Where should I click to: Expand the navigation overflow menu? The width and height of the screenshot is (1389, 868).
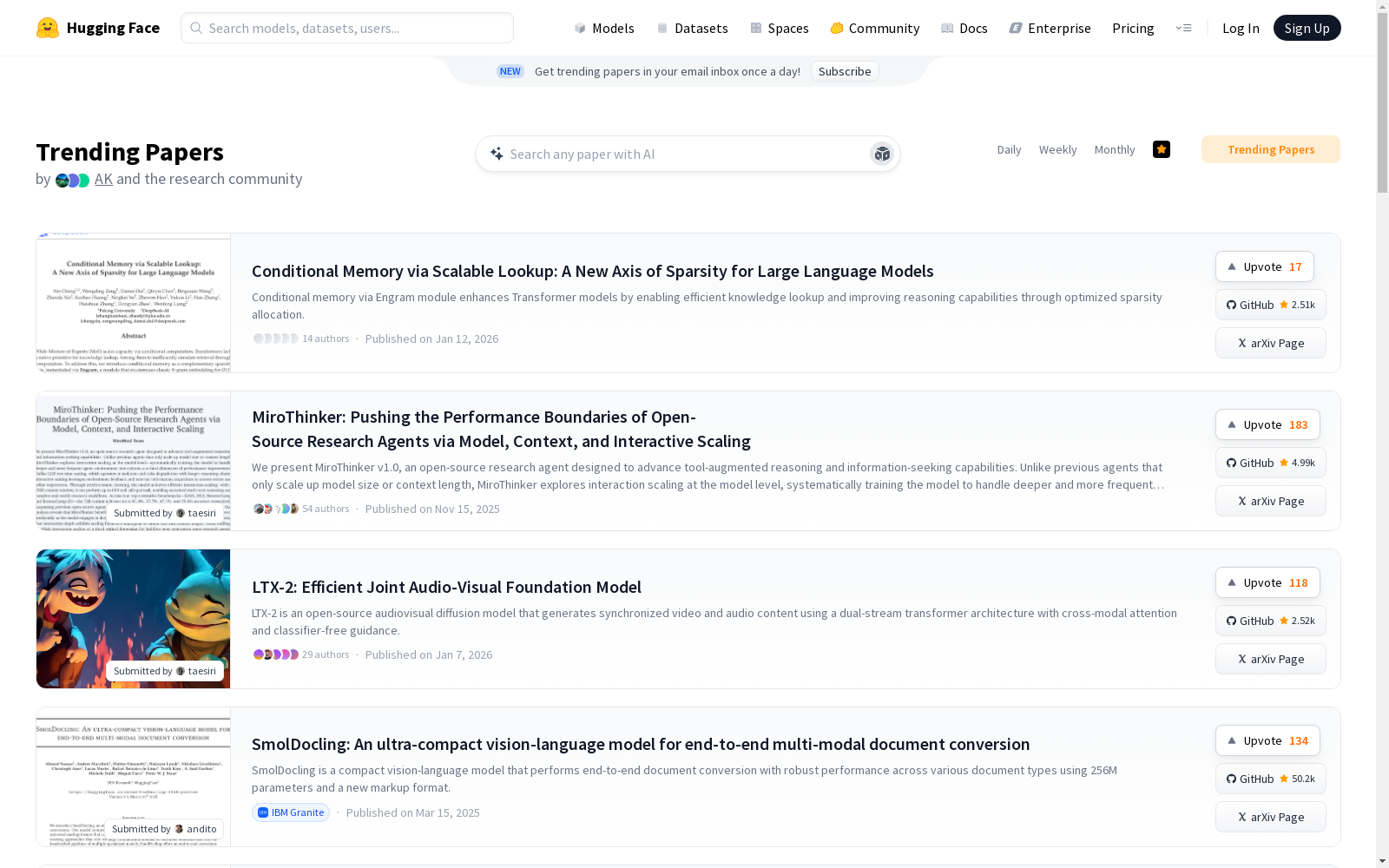point(1183,28)
